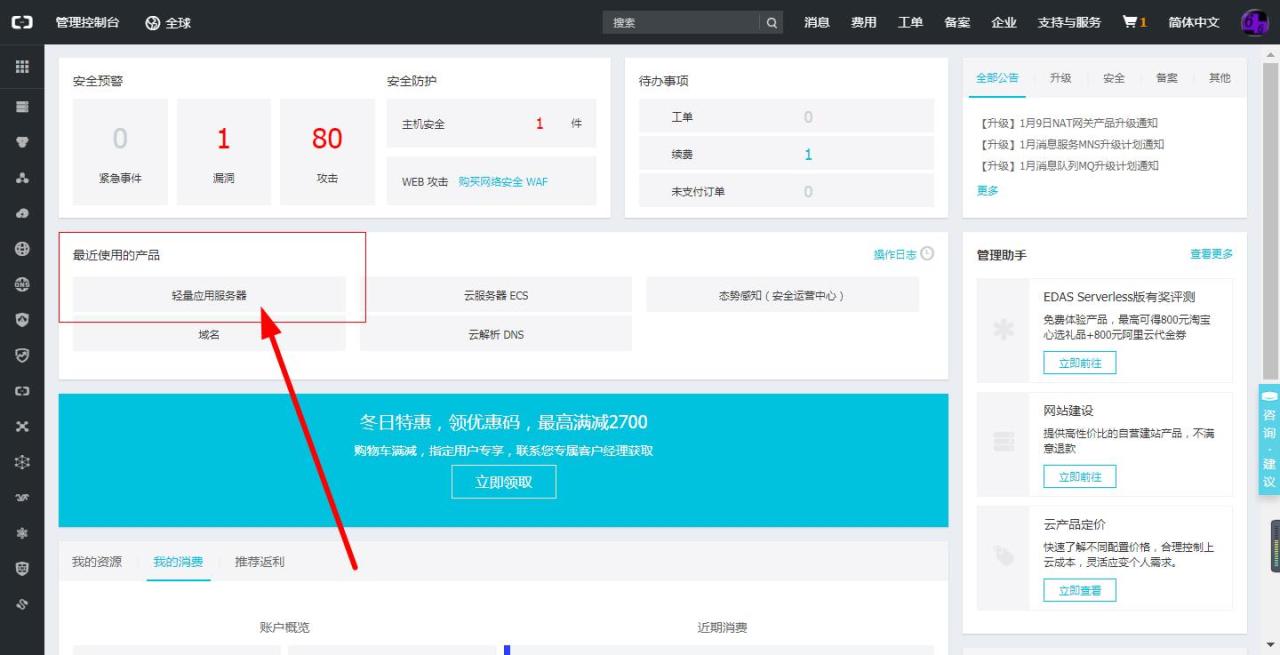The width and height of the screenshot is (1280, 655).
Task: Click the globe icon next to 全球
Action: click(x=152, y=22)
